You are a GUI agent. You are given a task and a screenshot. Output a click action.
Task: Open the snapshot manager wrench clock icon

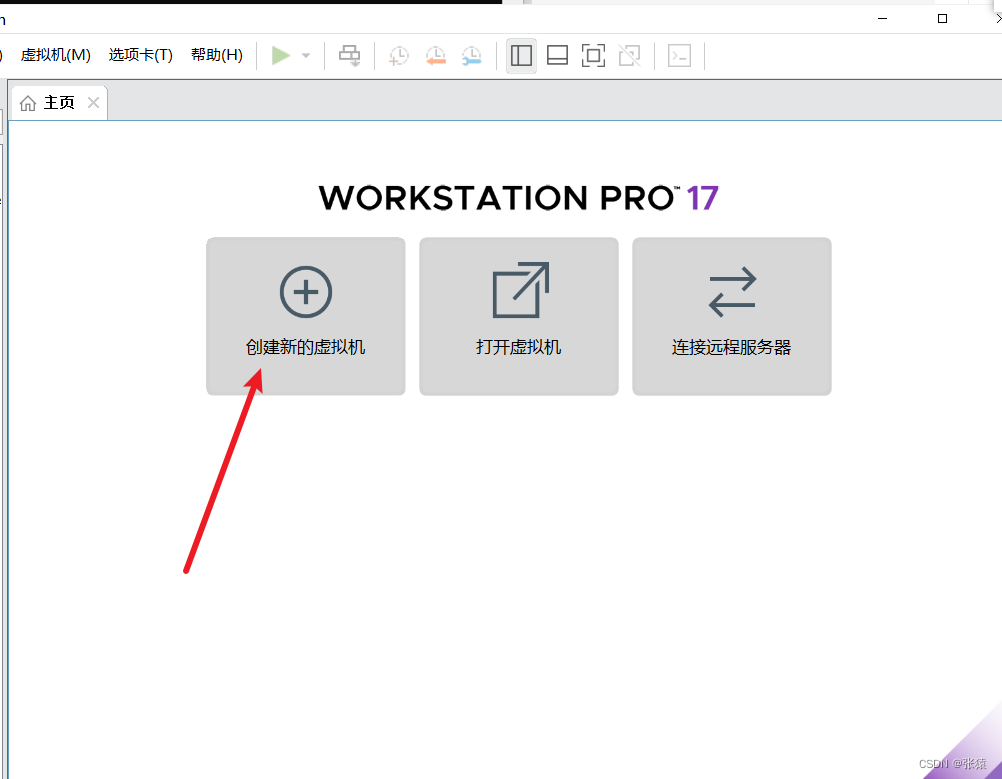472,56
